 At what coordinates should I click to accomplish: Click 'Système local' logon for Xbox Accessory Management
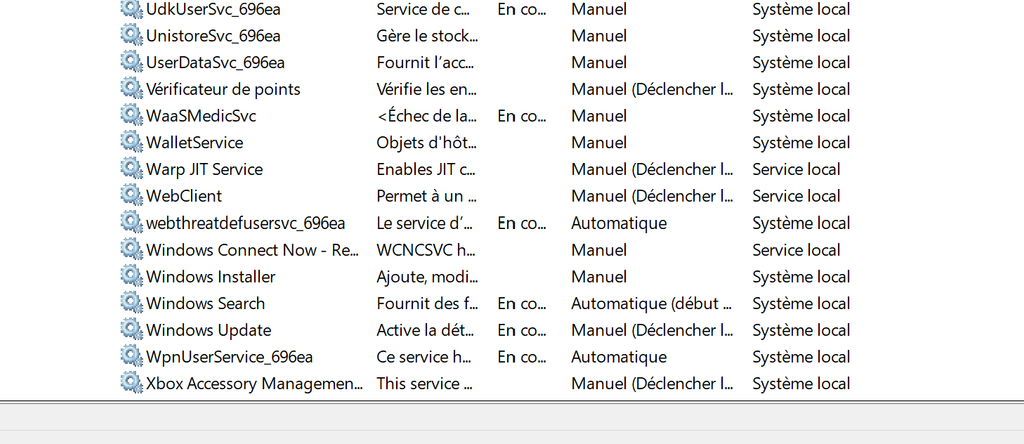click(801, 384)
